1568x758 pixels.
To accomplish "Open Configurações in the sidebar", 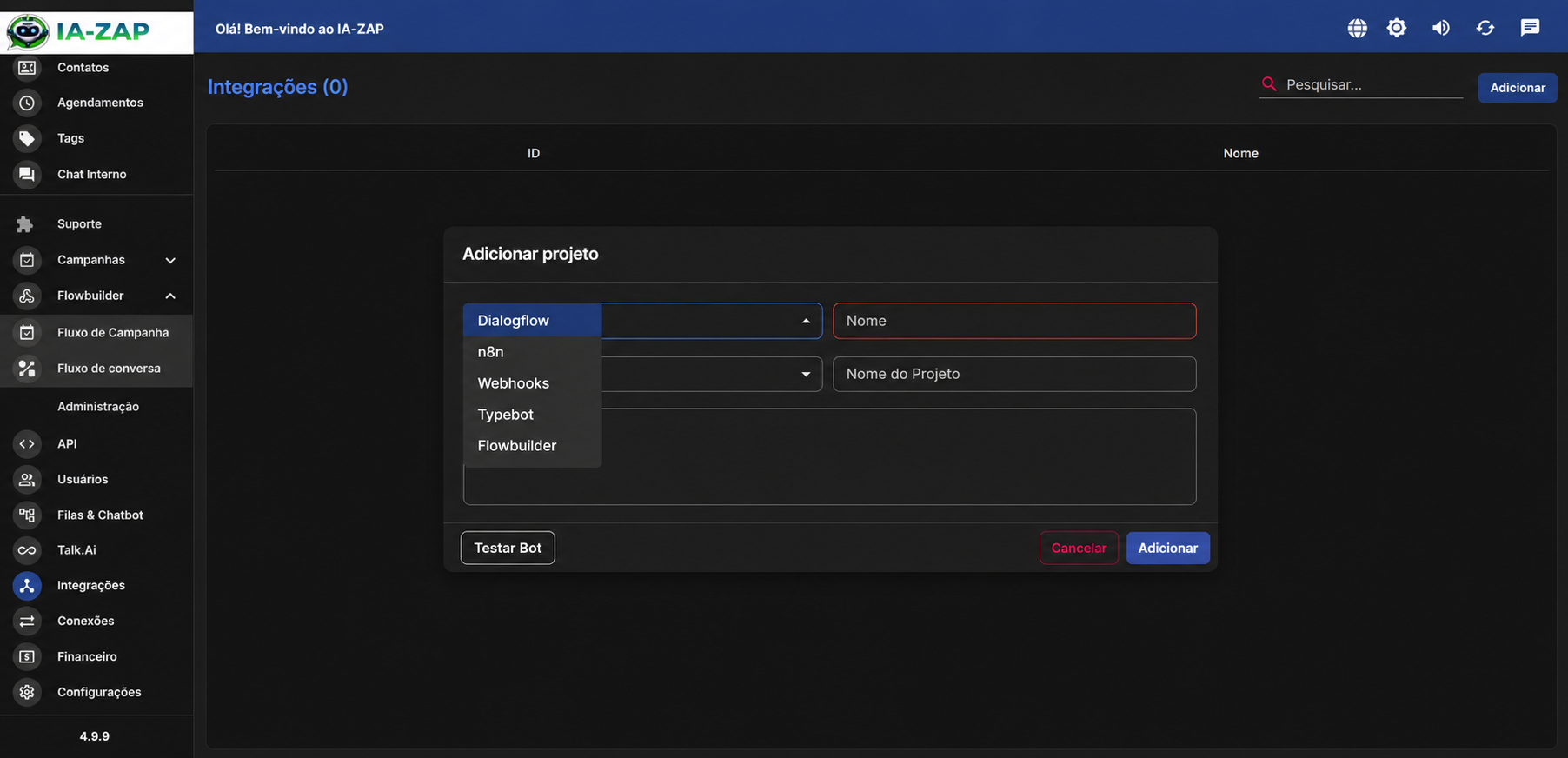I will click(x=99, y=692).
